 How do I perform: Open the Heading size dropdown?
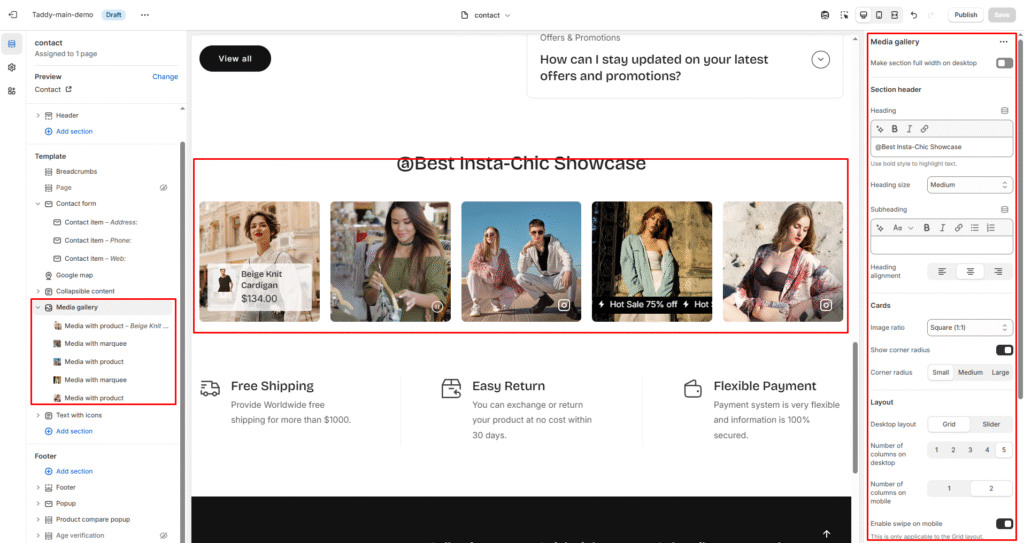coord(969,185)
